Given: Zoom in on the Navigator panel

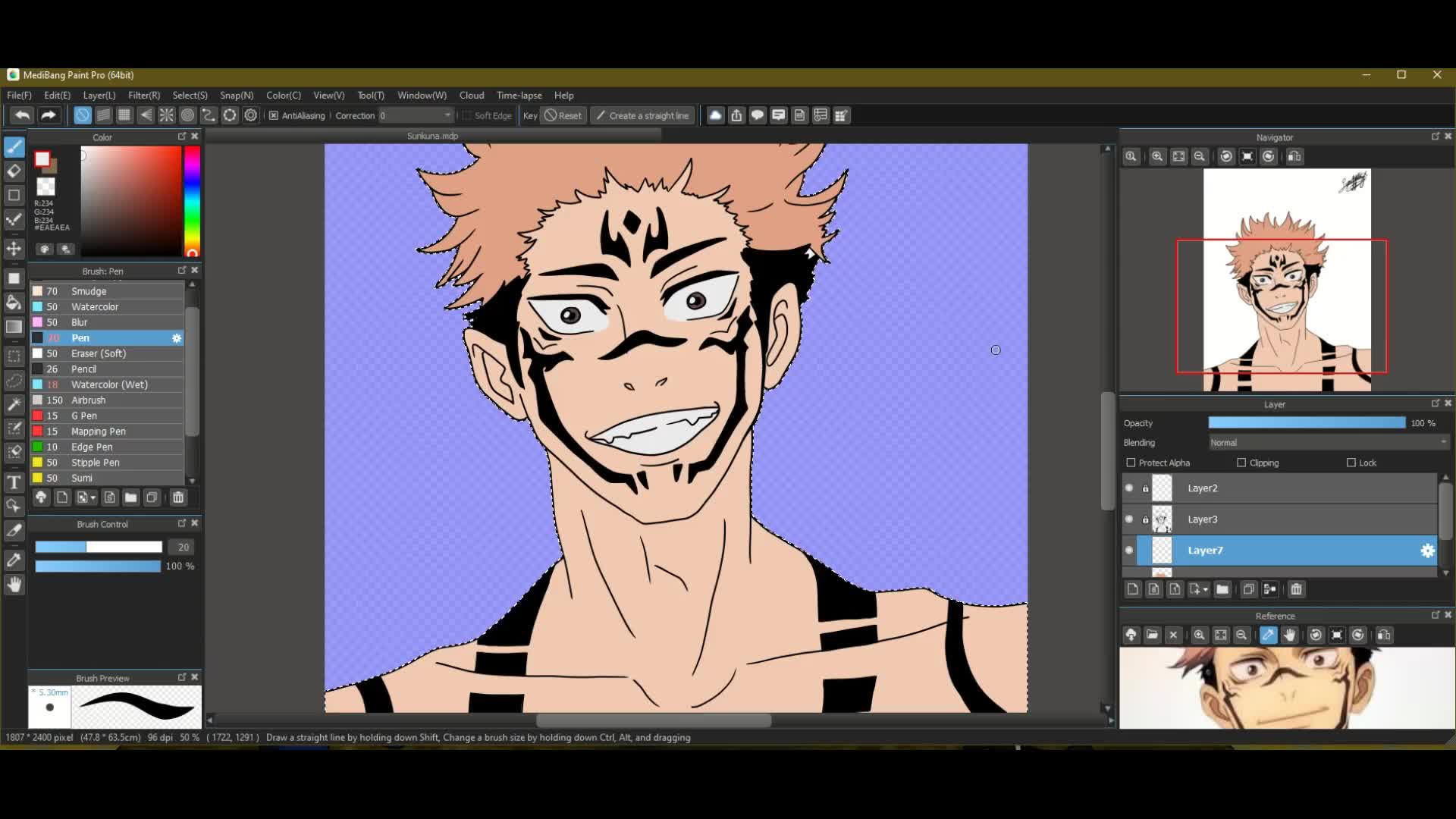Looking at the screenshot, I should tap(1157, 156).
